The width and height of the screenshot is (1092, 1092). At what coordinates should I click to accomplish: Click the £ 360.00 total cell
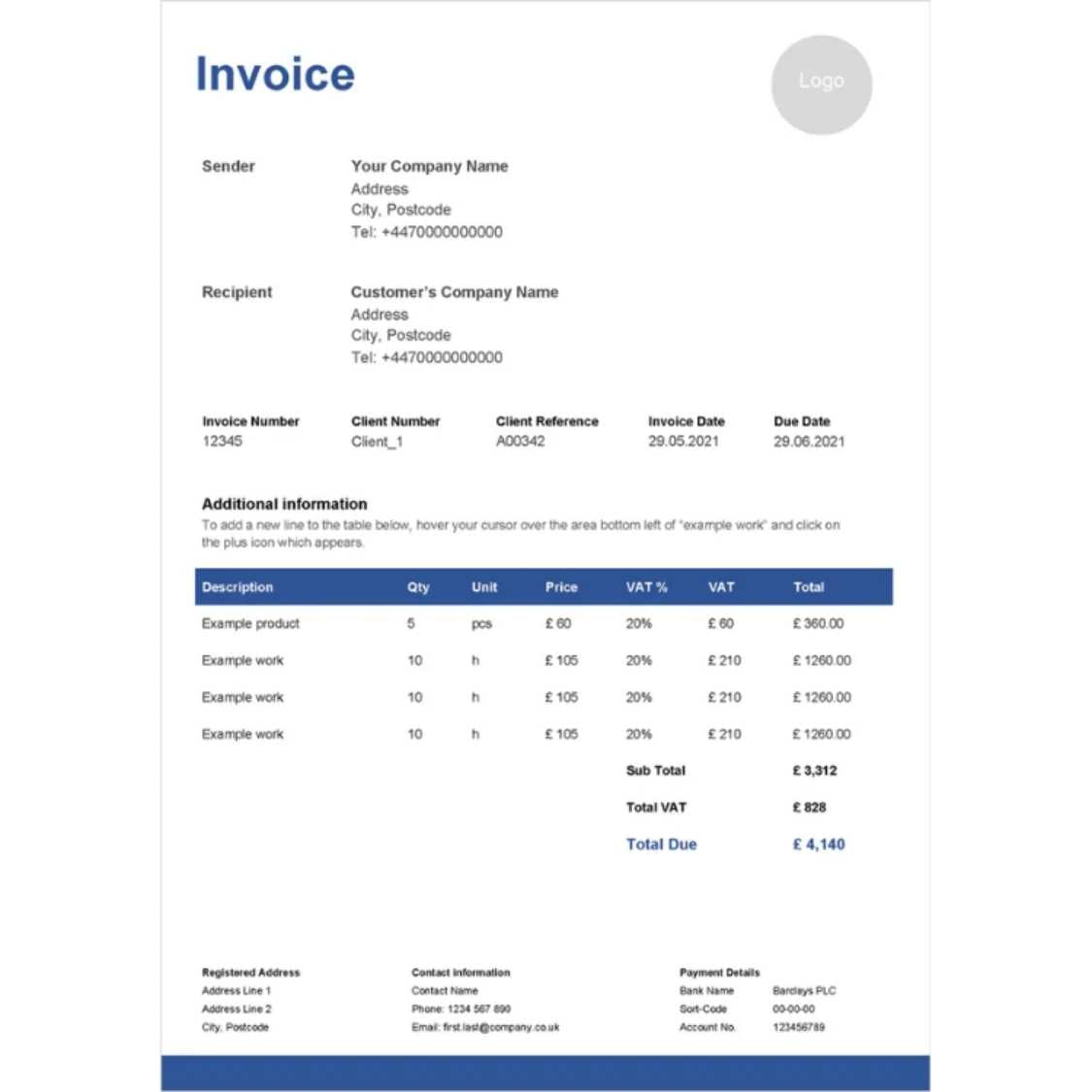click(818, 624)
